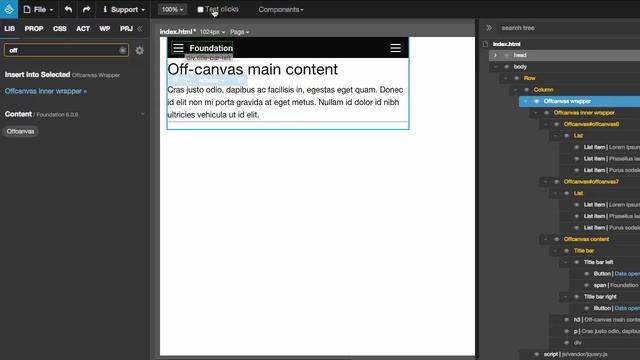Redo the last action
This screenshot has height=360, width=640.
[87, 9]
